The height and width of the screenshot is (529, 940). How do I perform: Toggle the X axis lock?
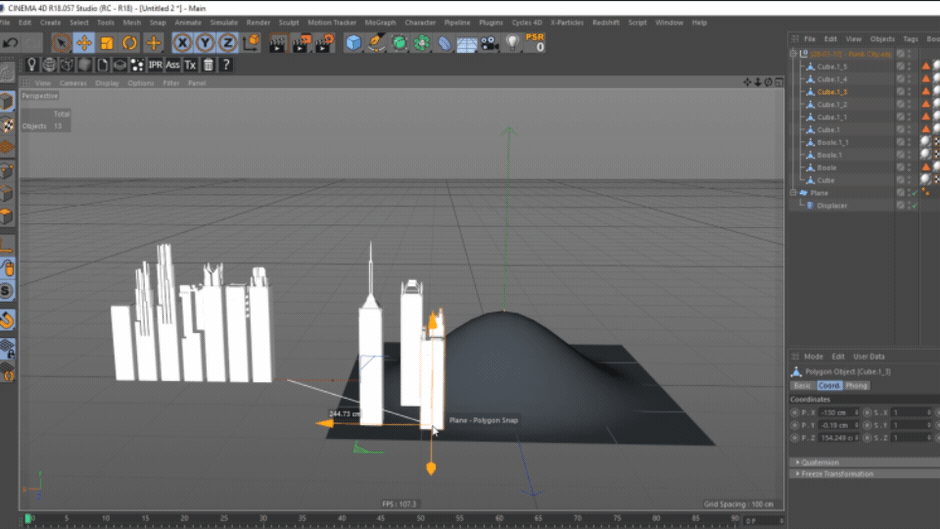tap(182, 43)
